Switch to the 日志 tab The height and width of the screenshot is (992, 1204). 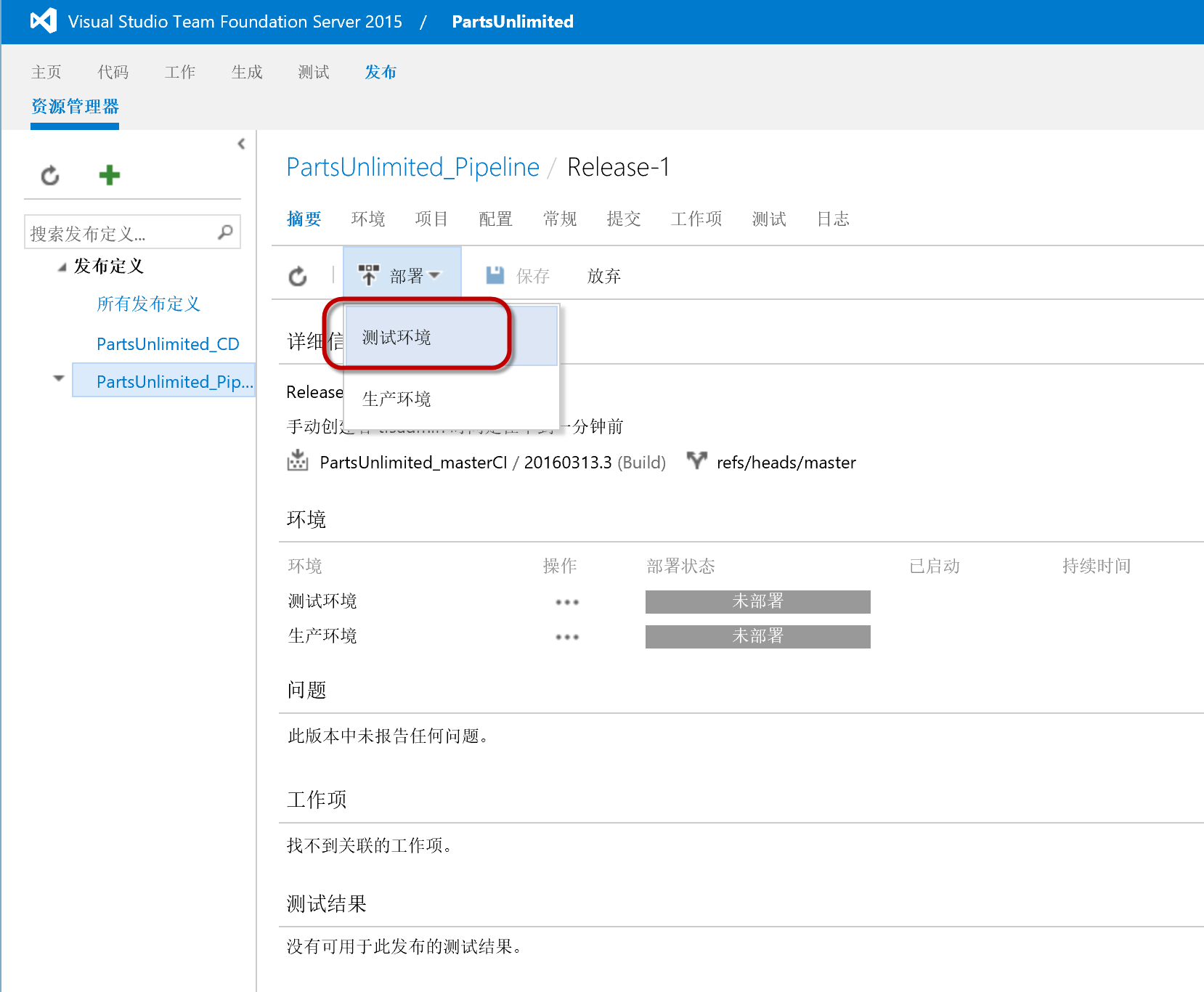[833, 219]
